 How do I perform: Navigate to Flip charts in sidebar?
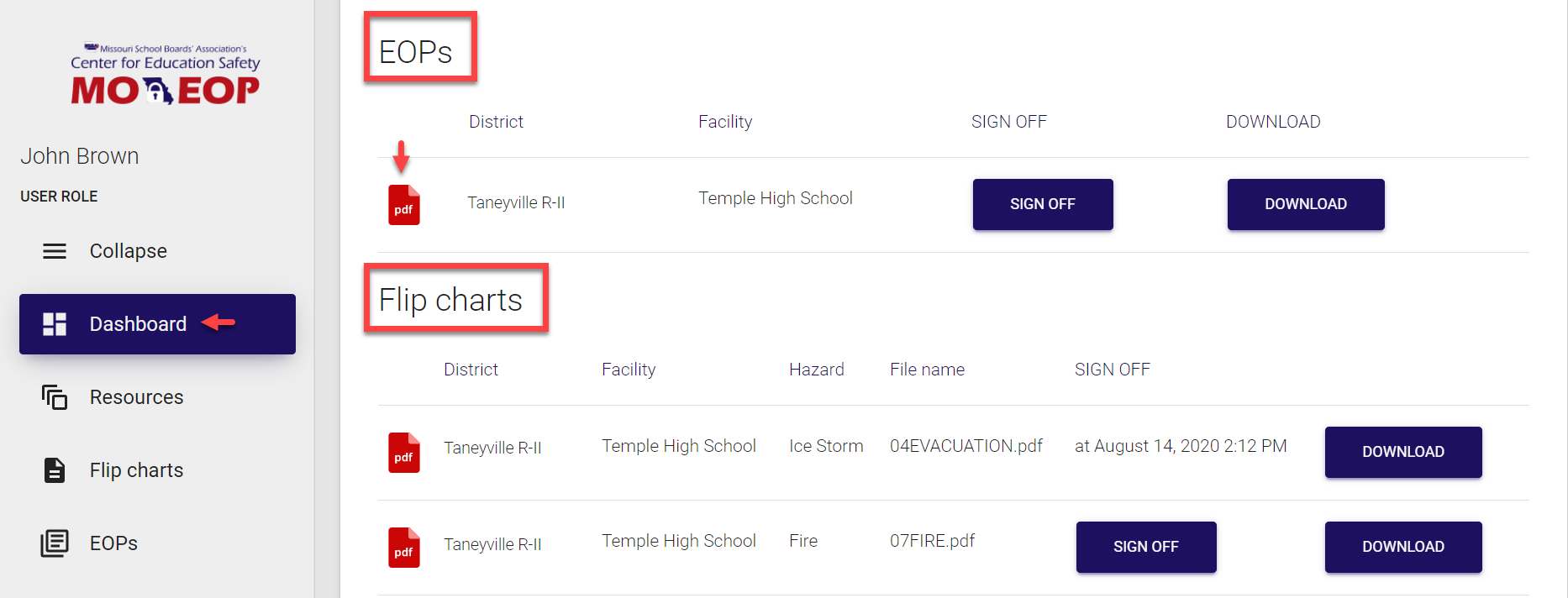click(136, 470)
